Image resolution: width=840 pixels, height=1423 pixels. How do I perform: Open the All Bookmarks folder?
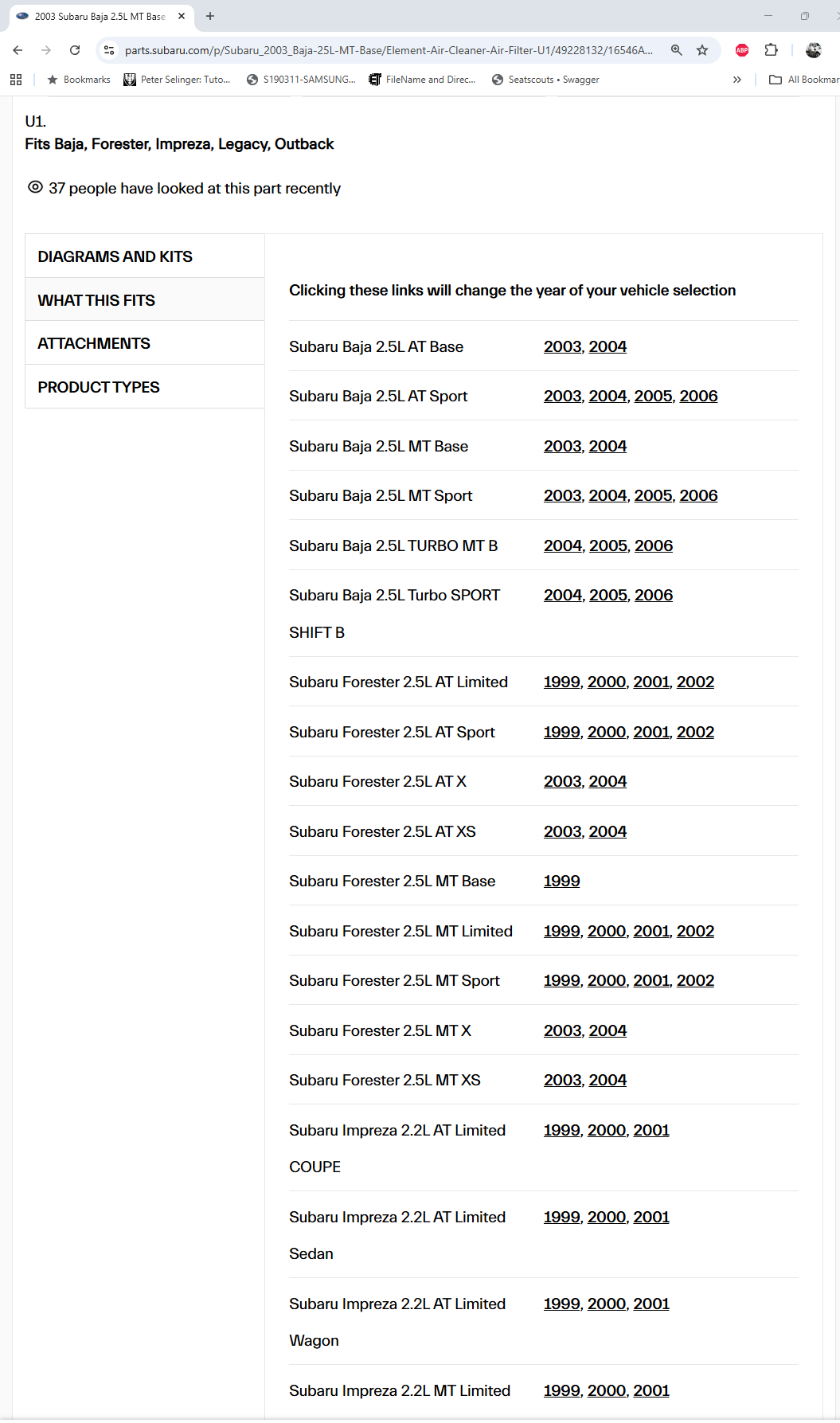[804, 80]
